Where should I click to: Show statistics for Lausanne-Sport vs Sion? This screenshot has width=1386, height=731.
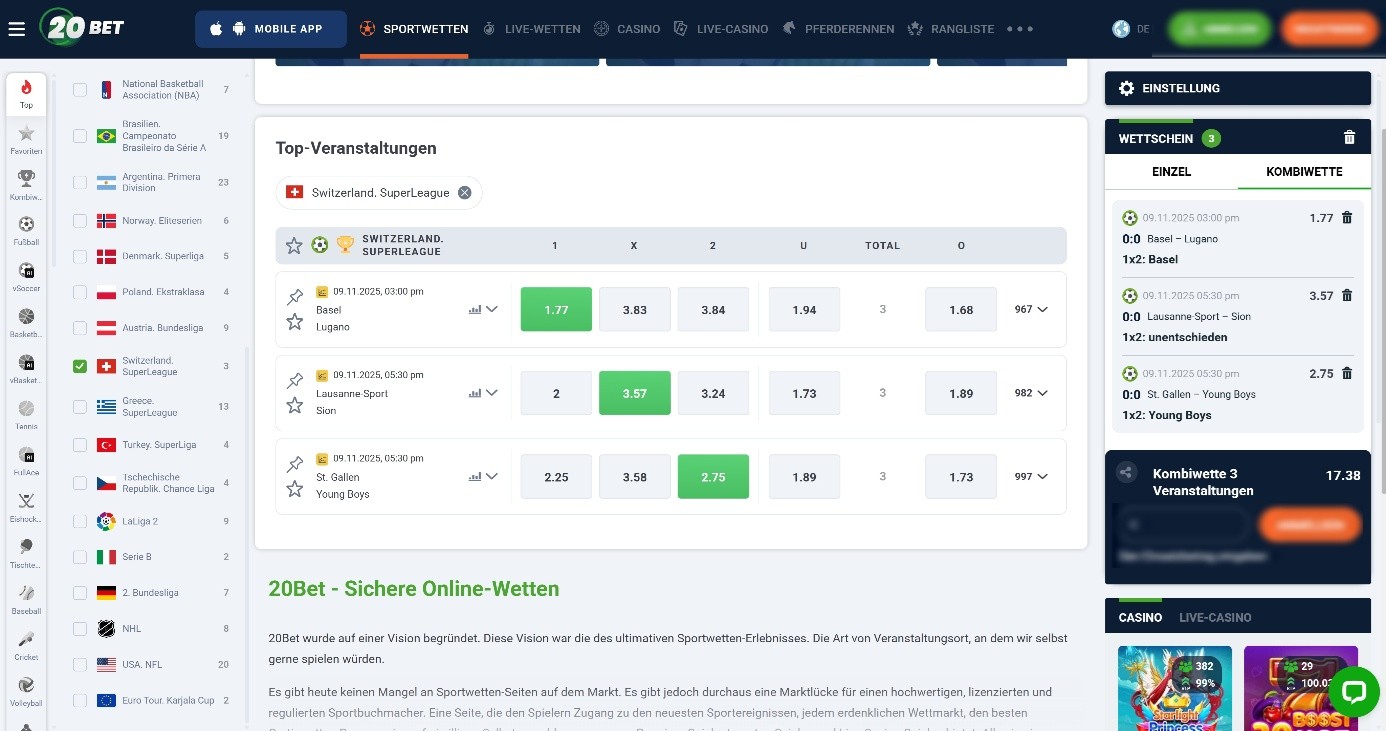pyautogui.click(x=475, y=393)
